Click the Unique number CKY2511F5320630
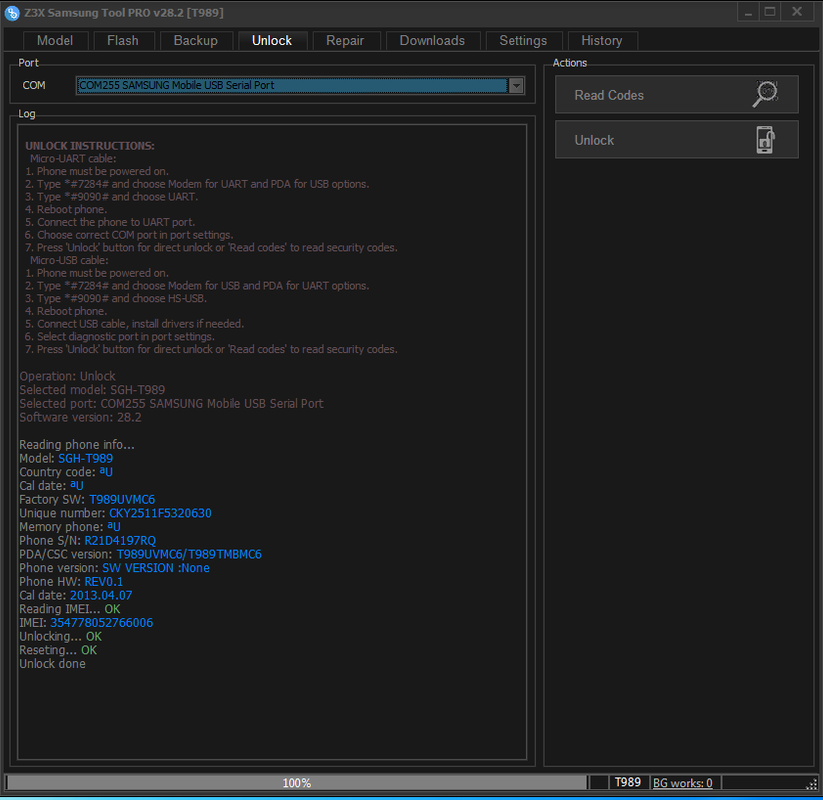Viewport: 823px width, 800px height. pos(160,513)
